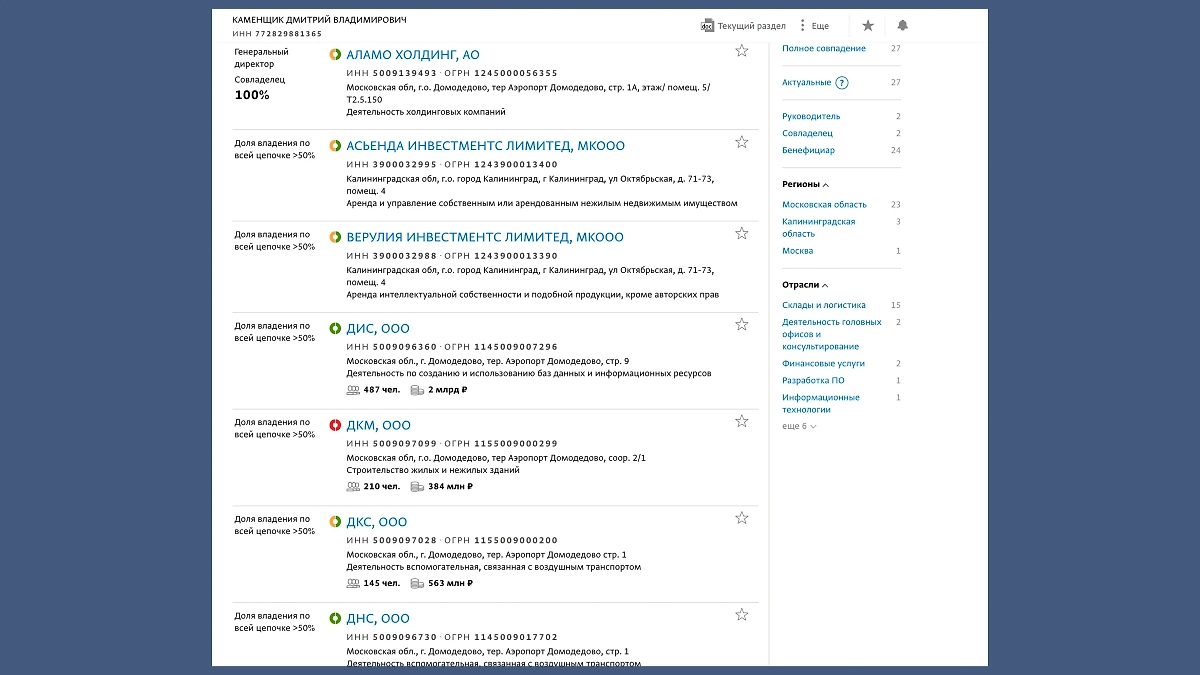Click the red status icon beside ДКМ, ООО
This screenshot has width=1200, height=675.
coord(336,425)
